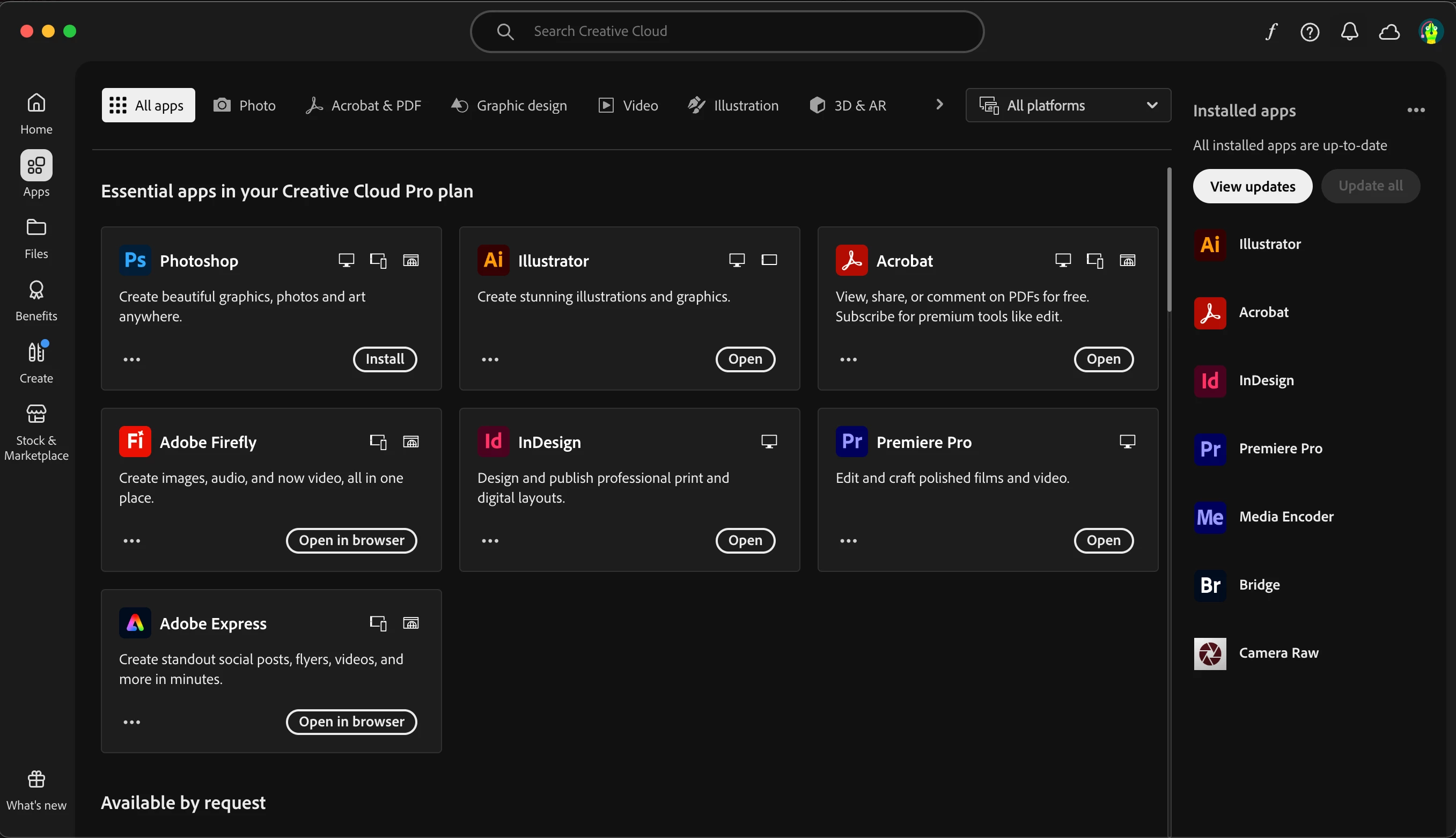The width and height of the screenshot is (1456, 838).
Task: Open What's new gift icon
Action: (x=36, y=790)
